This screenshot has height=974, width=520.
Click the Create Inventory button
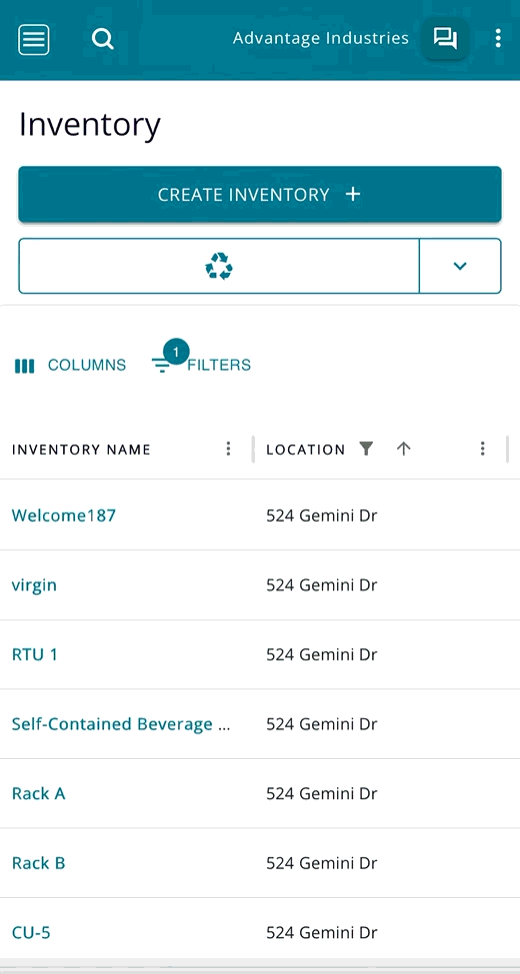coord(260,194)
